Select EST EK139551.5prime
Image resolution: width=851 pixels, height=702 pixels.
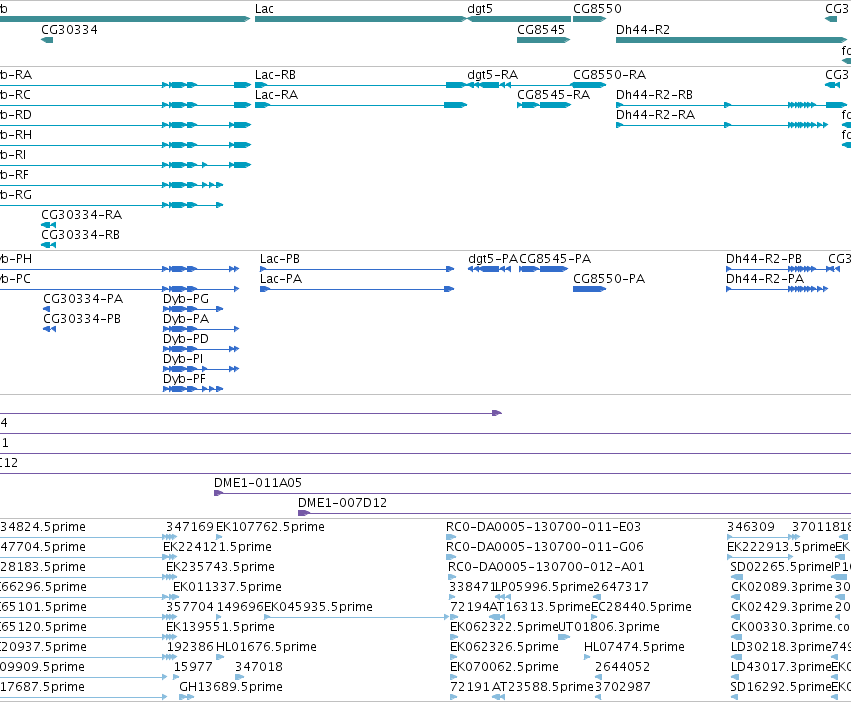coord(169,637)
